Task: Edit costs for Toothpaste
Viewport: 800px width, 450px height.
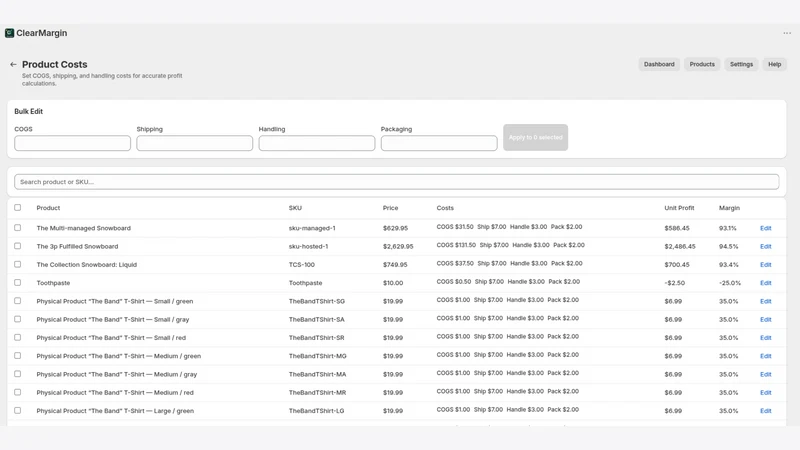Action: click(765, 283)
